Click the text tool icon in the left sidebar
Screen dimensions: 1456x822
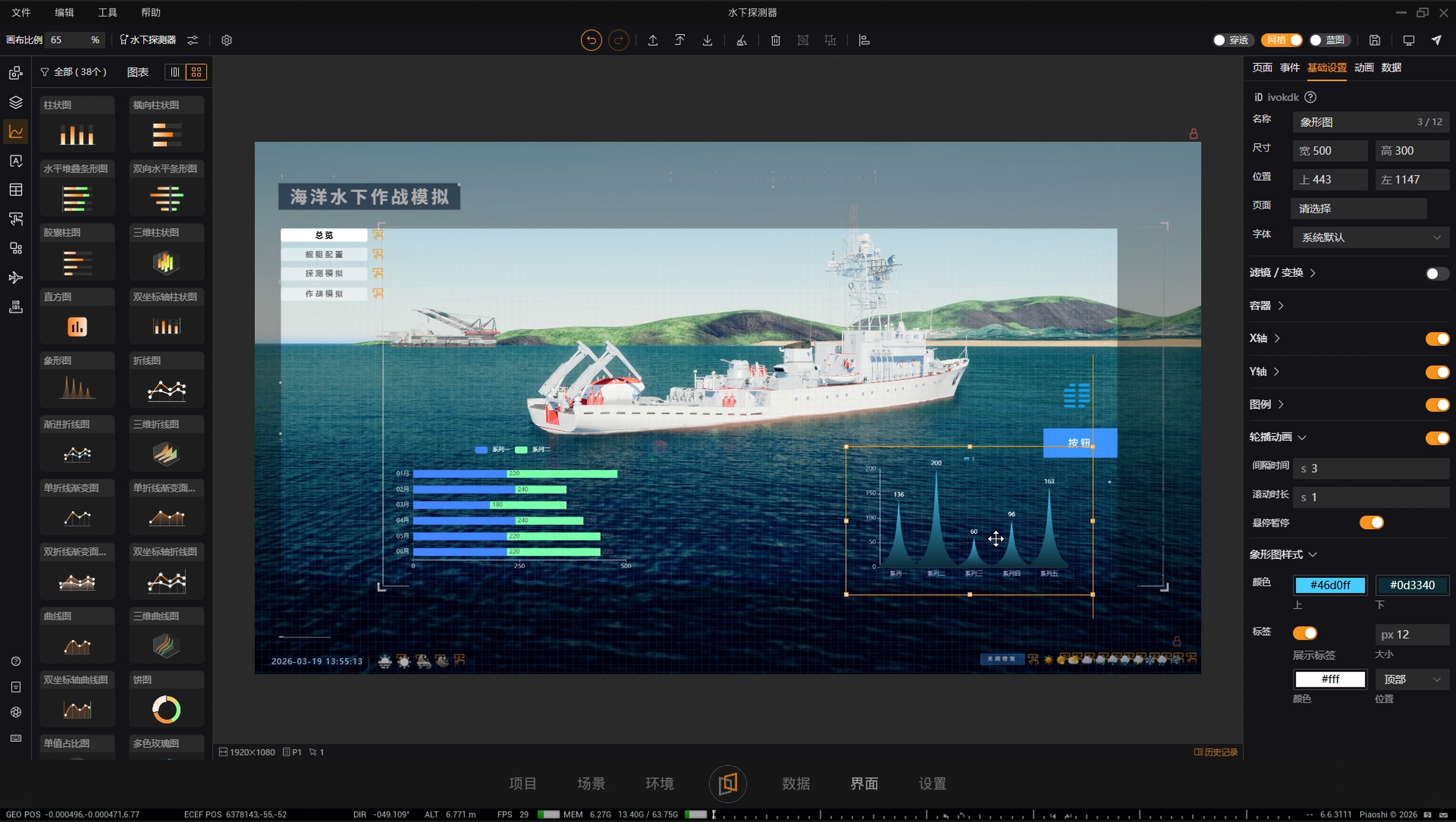point(15,161)
